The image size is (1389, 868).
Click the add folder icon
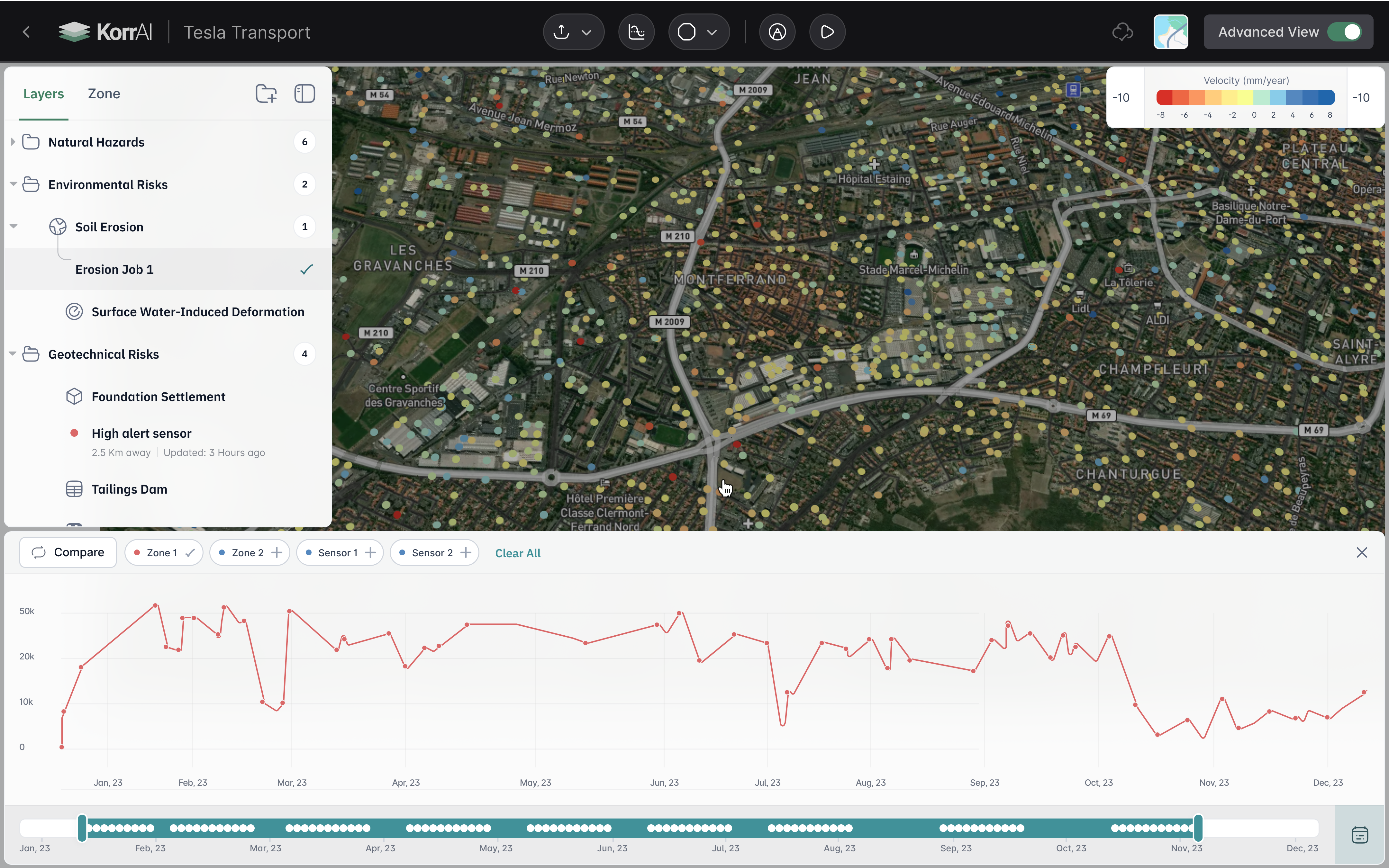pyautogui.click(x=266, y=94)
